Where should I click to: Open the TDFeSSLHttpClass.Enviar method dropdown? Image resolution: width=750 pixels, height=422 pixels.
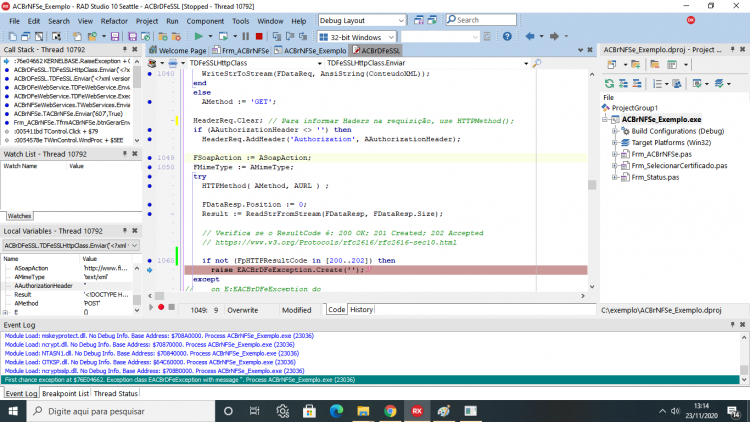pyautogui.click(x=526, y=63)
